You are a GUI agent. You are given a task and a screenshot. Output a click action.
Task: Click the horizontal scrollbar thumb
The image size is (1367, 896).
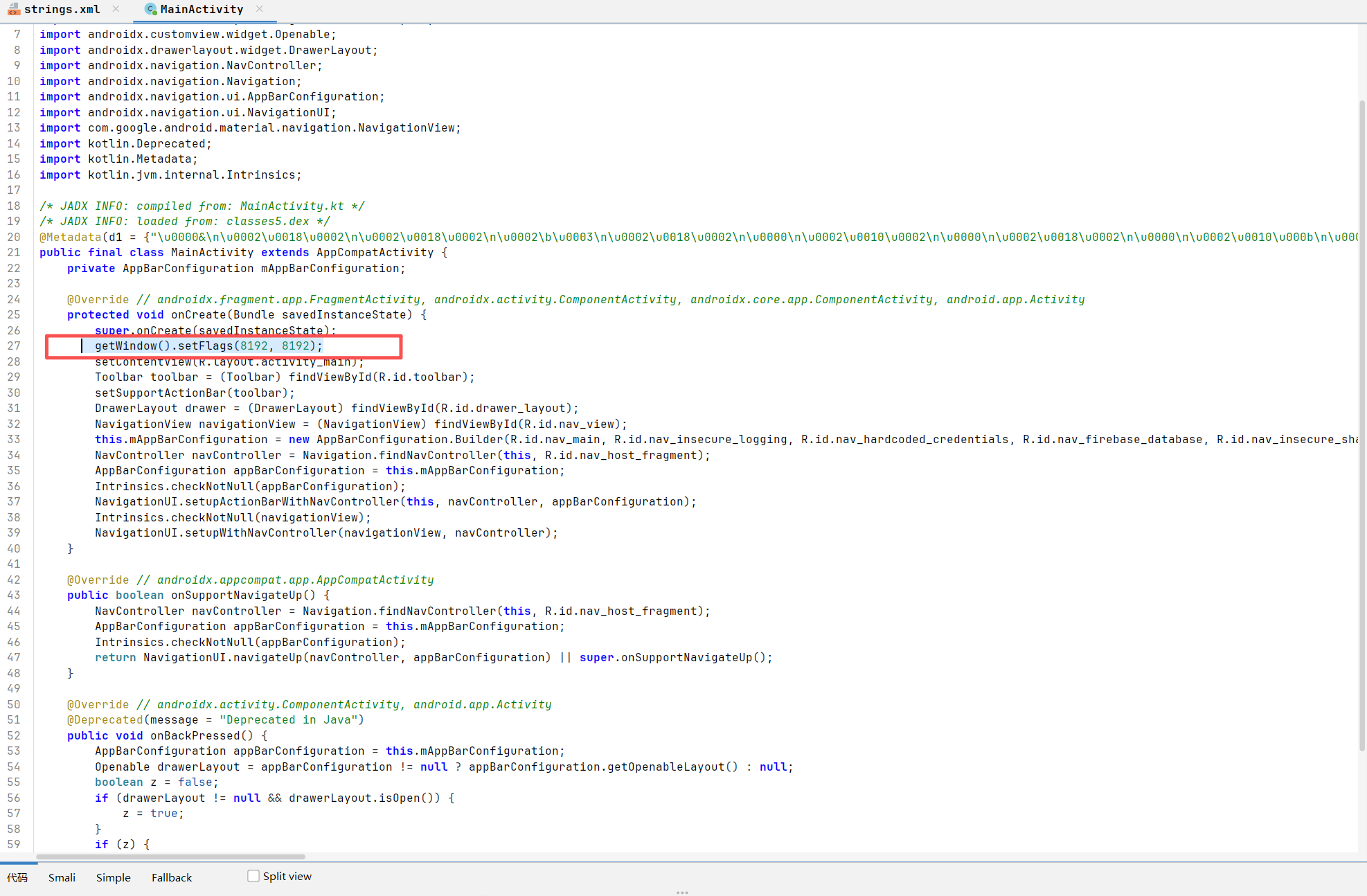point(170,857)
